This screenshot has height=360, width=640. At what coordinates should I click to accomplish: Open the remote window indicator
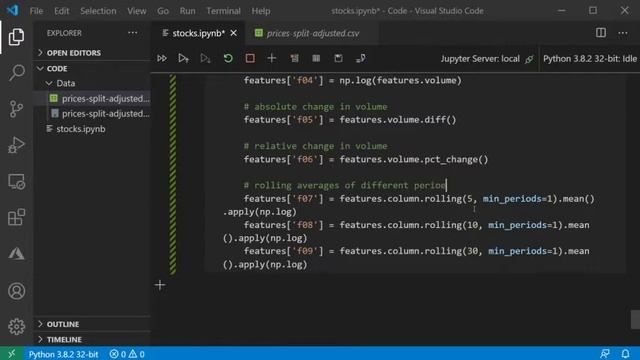click(11, 353)
